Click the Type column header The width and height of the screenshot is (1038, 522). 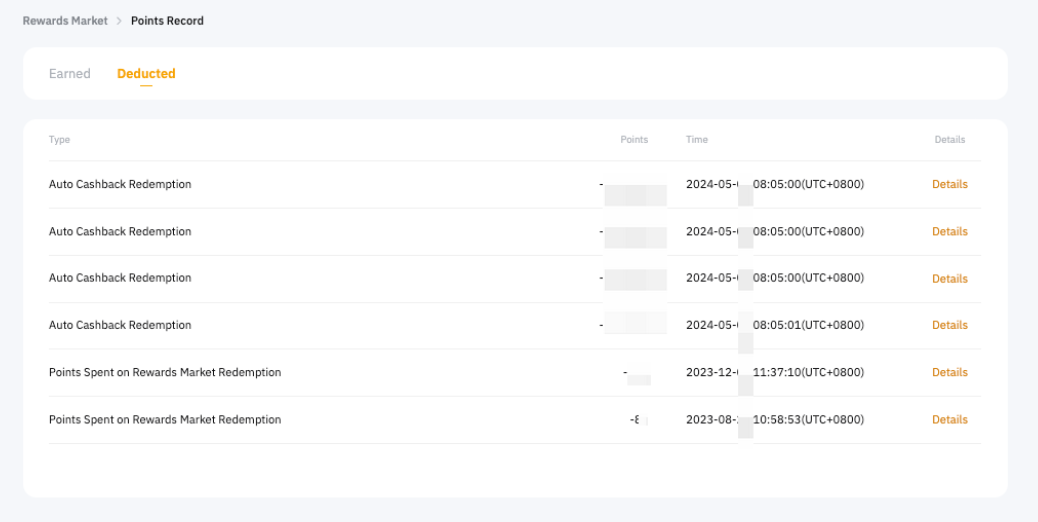[x=60, y=140]
